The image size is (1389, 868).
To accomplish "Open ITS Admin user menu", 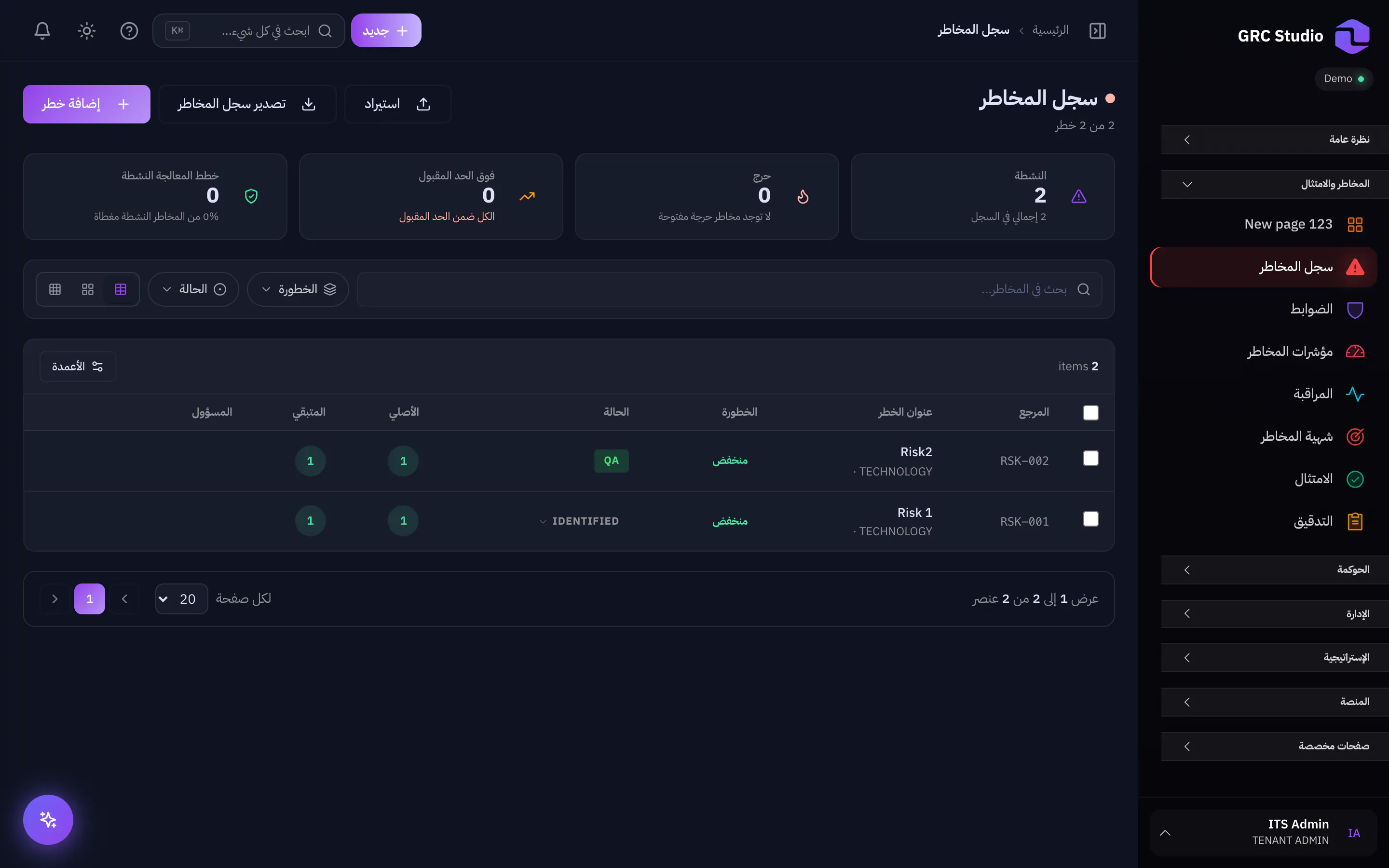I will click(x=1263, y=832).
